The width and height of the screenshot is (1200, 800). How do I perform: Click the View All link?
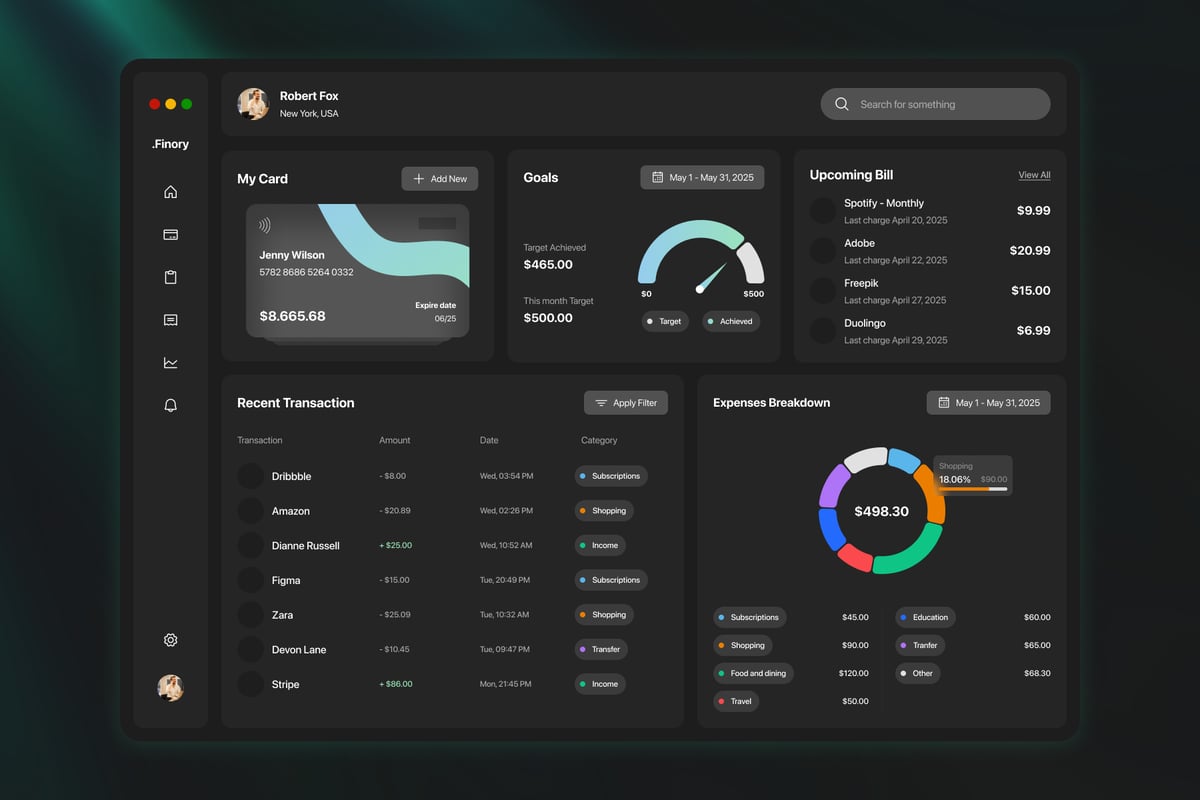pyautogui.click(x=1034, y=175)
